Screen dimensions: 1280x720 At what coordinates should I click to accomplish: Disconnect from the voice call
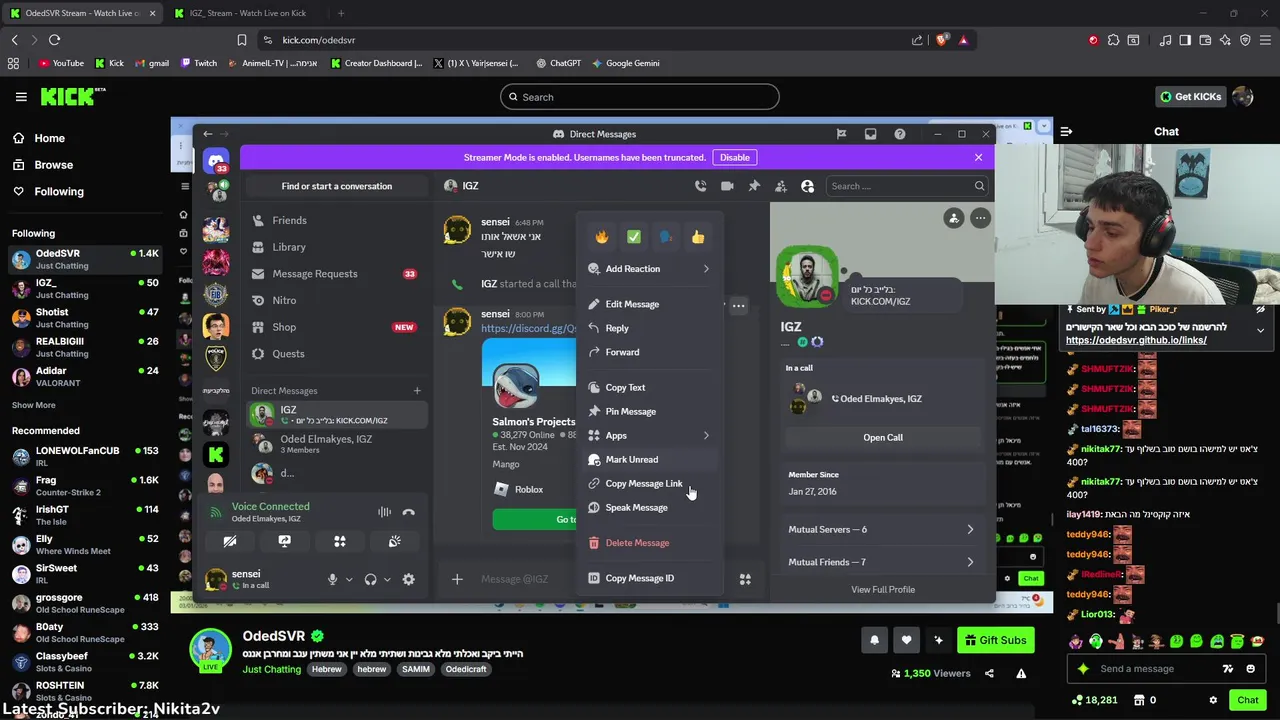pyautogui.click(x=408, y=512)
